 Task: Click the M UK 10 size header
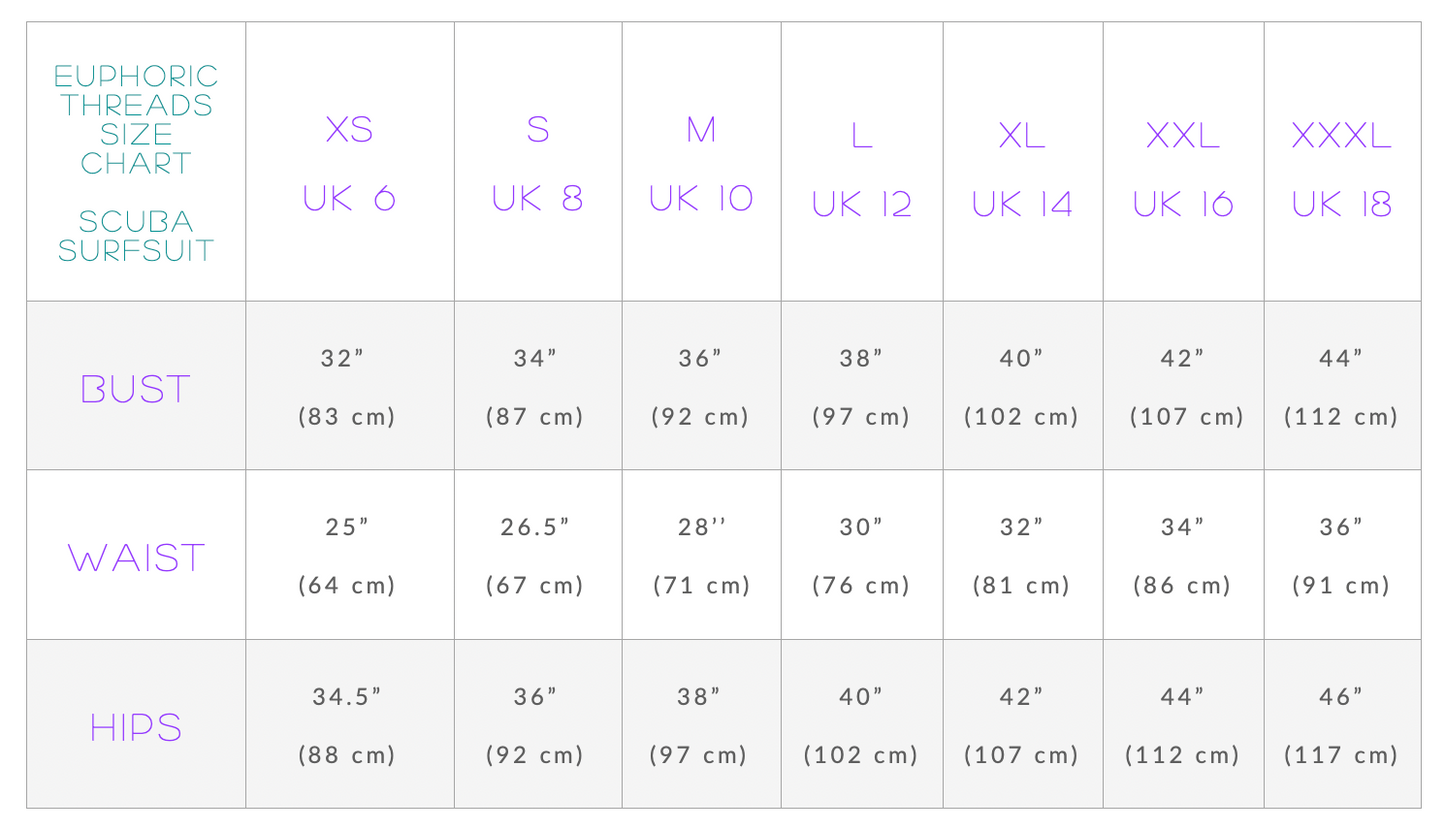click(701, 162)
